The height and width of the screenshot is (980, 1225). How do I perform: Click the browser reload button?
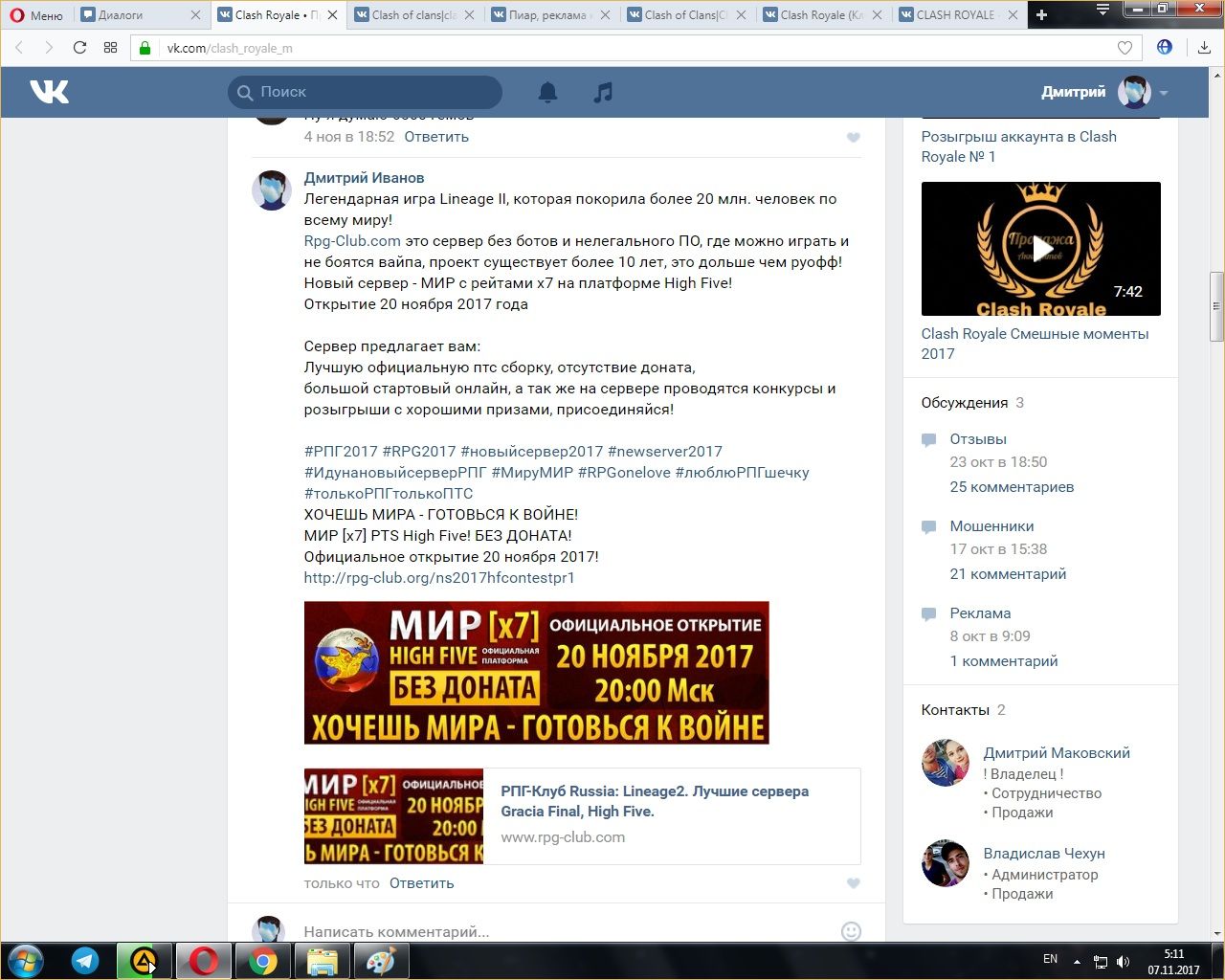[x=79, y=47]
